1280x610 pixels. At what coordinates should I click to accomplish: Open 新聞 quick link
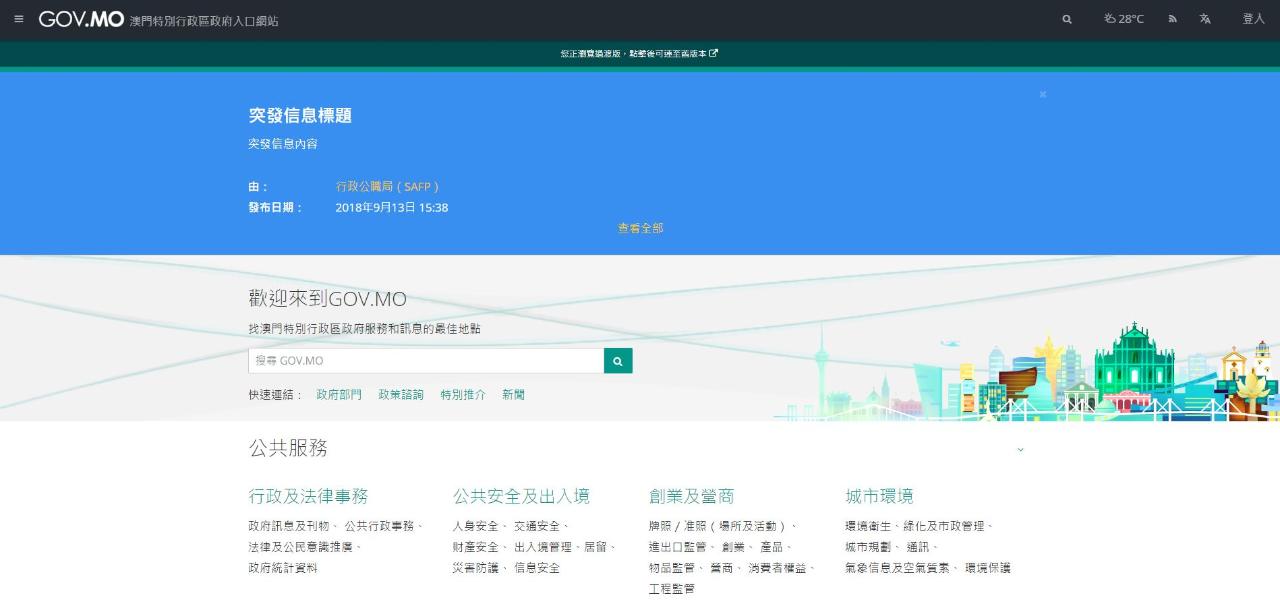(x=513, y=395)
